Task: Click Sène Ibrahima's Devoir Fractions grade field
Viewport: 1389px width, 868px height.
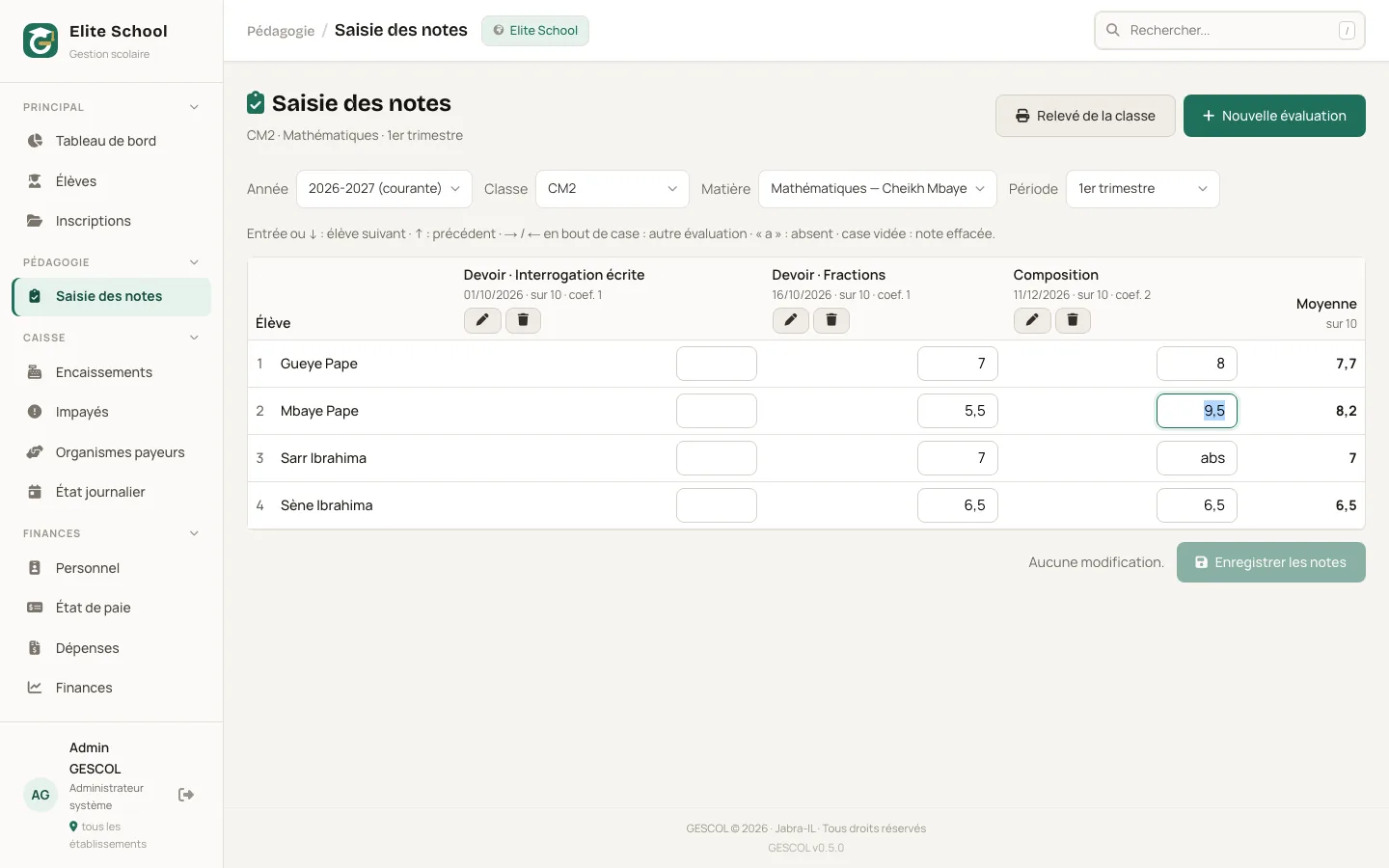Action: tap(958, 505)
